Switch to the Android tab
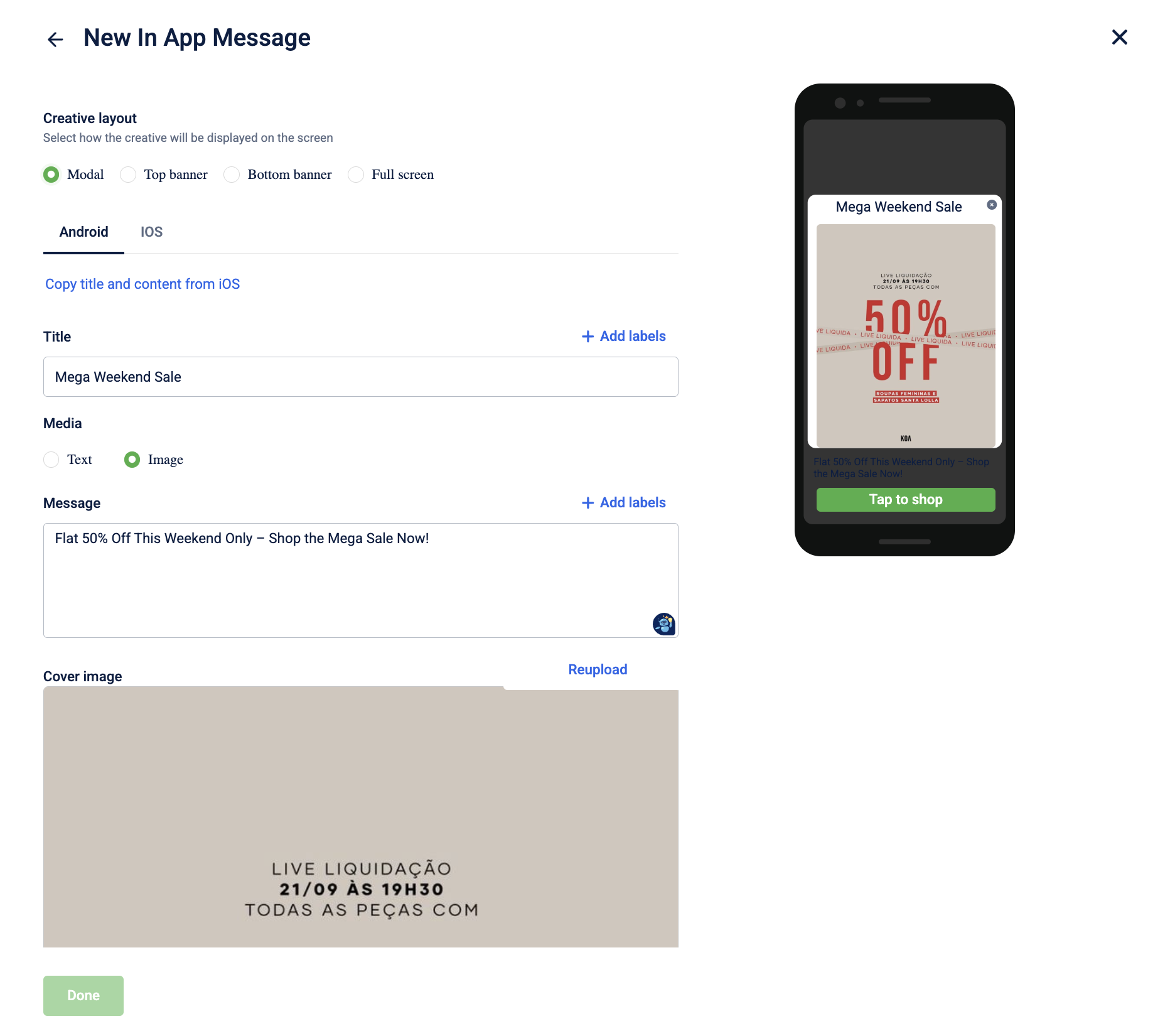 coord(83,232)
